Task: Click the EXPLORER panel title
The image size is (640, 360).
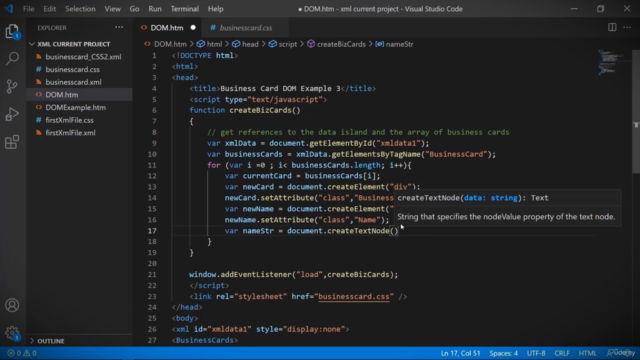Action: (52, 28)
